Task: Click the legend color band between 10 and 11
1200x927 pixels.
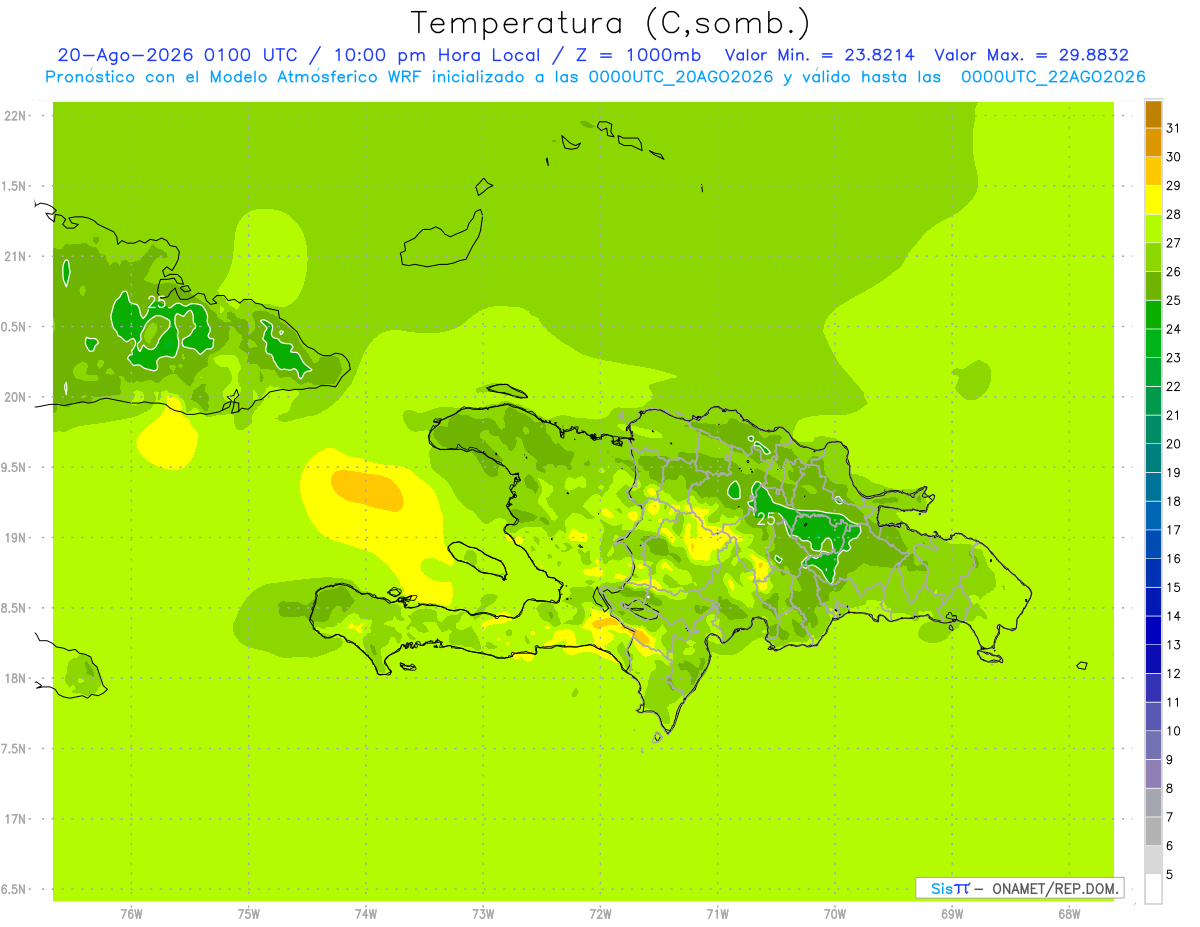Action: tap(1153, 717)
